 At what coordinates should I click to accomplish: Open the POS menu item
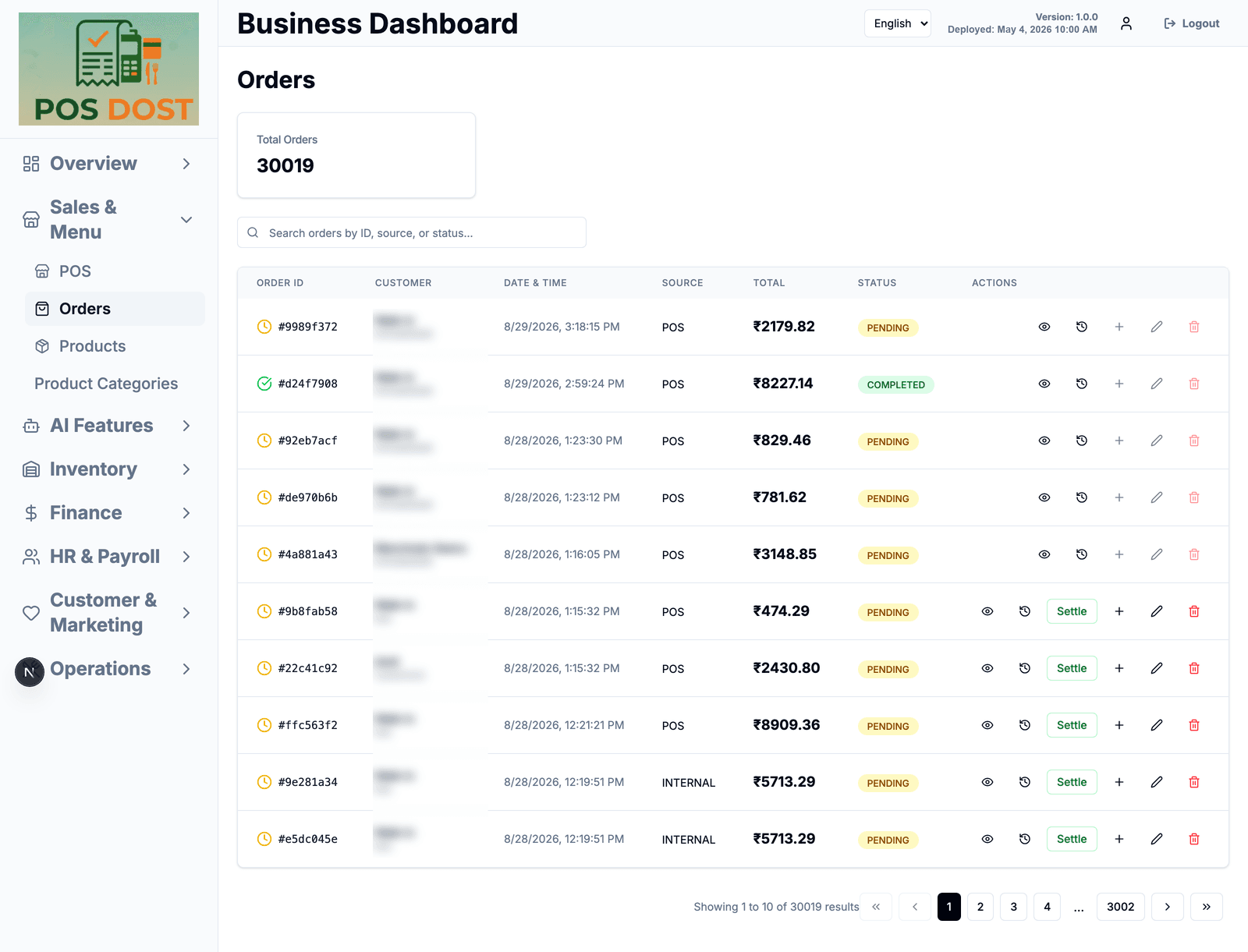115,271
